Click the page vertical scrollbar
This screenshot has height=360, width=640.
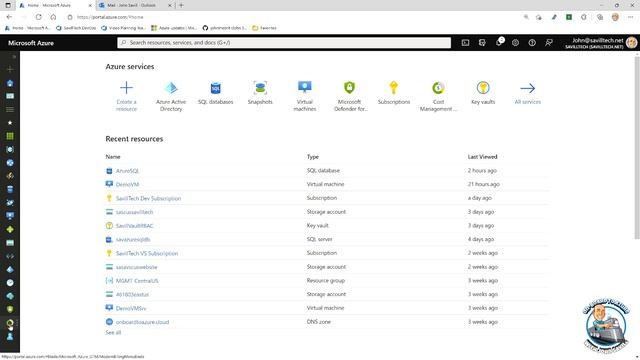pyautogui.click(x=637, y=147)
